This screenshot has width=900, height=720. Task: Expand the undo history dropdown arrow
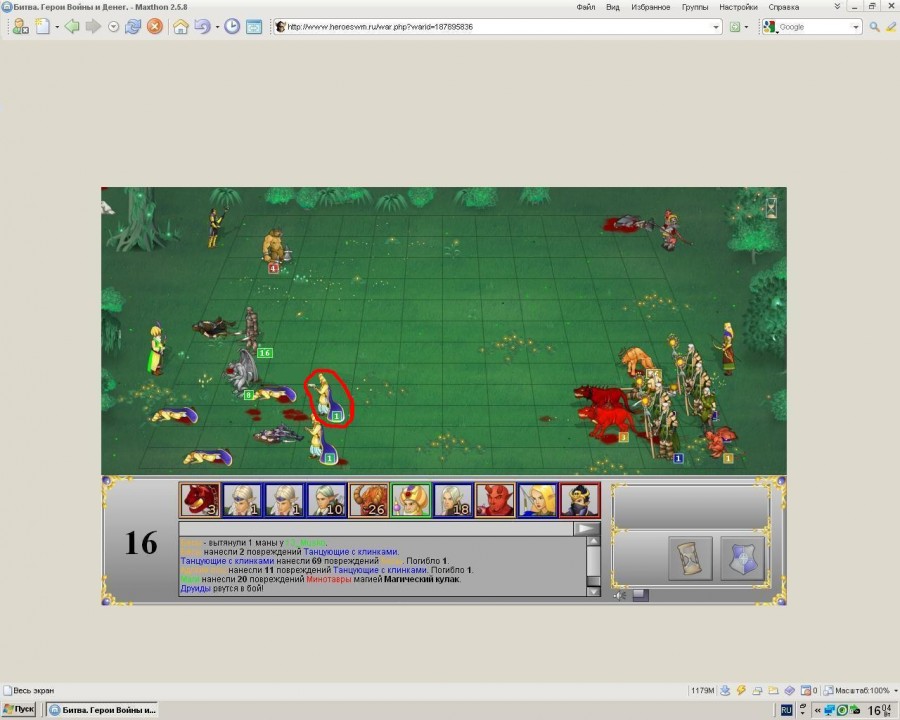[218, 27]
